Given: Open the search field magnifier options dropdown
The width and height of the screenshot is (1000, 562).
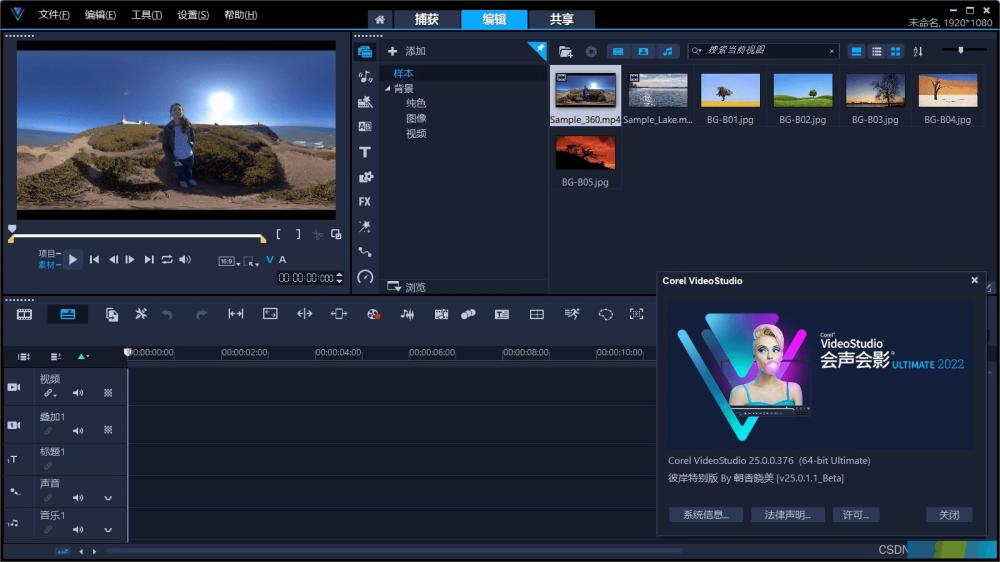Looking at the screenshot, I should pyautogui.click(x=697, y=51).
